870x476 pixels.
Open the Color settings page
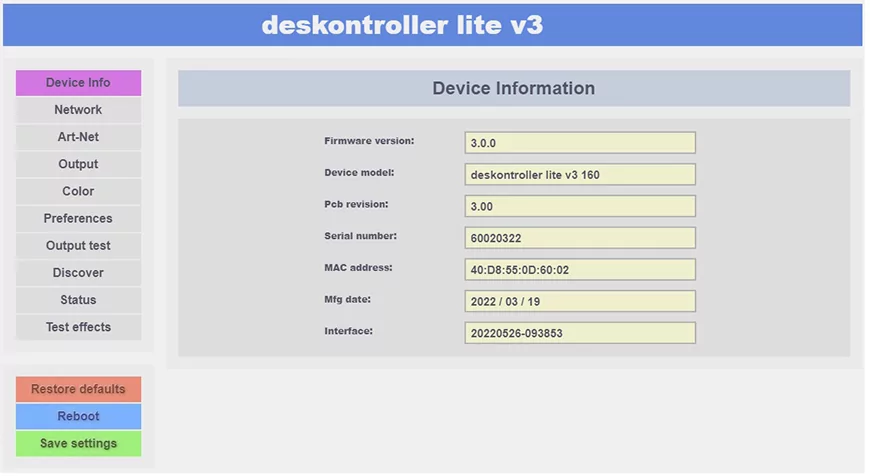point(78,191)
